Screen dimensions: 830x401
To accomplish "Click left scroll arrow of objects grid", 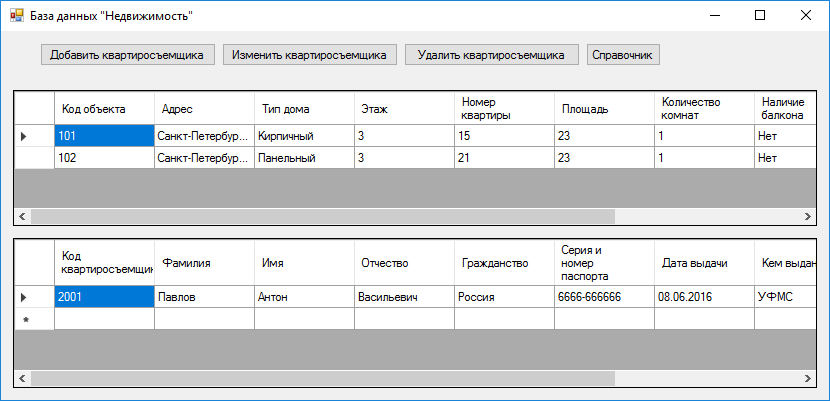I will pyautogui.click(x=22, y=216).
